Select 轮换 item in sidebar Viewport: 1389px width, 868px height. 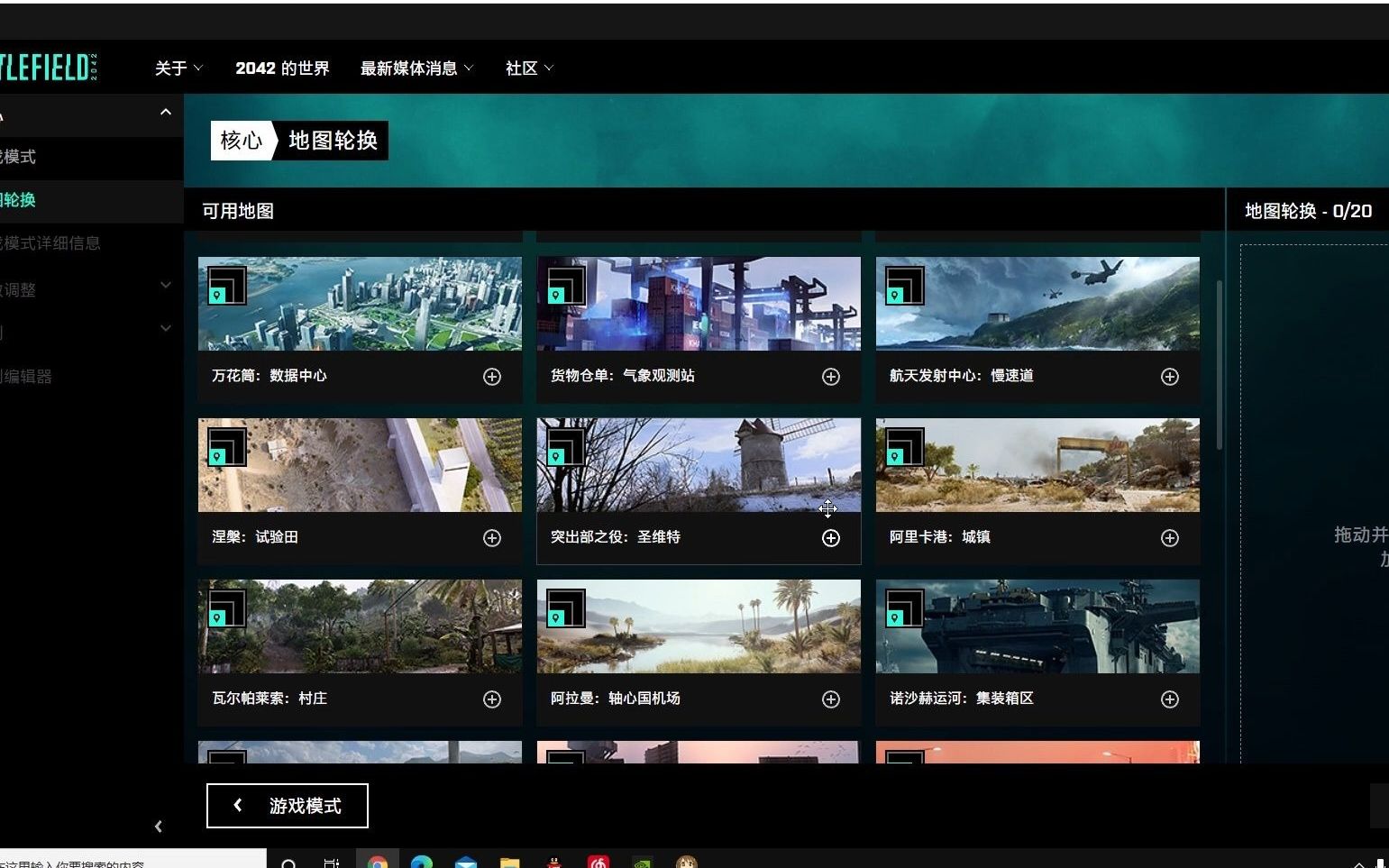92,200
